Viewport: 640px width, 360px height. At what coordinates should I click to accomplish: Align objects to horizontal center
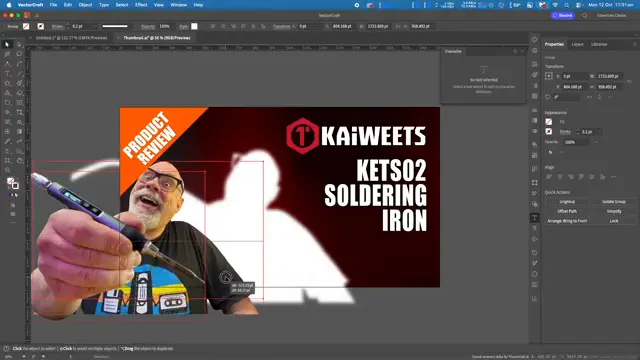pyautogui.click(x=560, y=177)
